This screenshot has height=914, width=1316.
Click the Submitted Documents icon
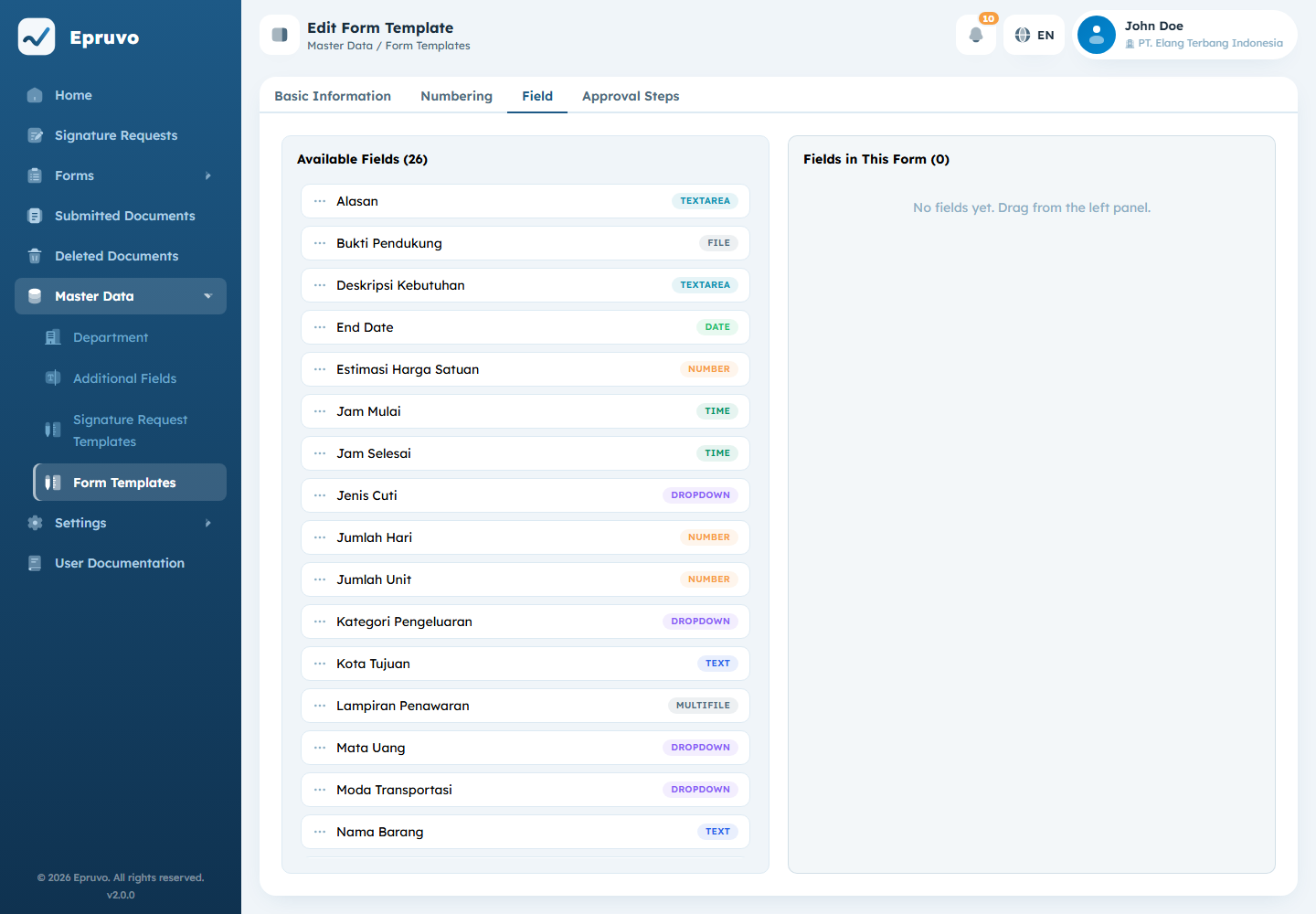[x=35, y=216]
